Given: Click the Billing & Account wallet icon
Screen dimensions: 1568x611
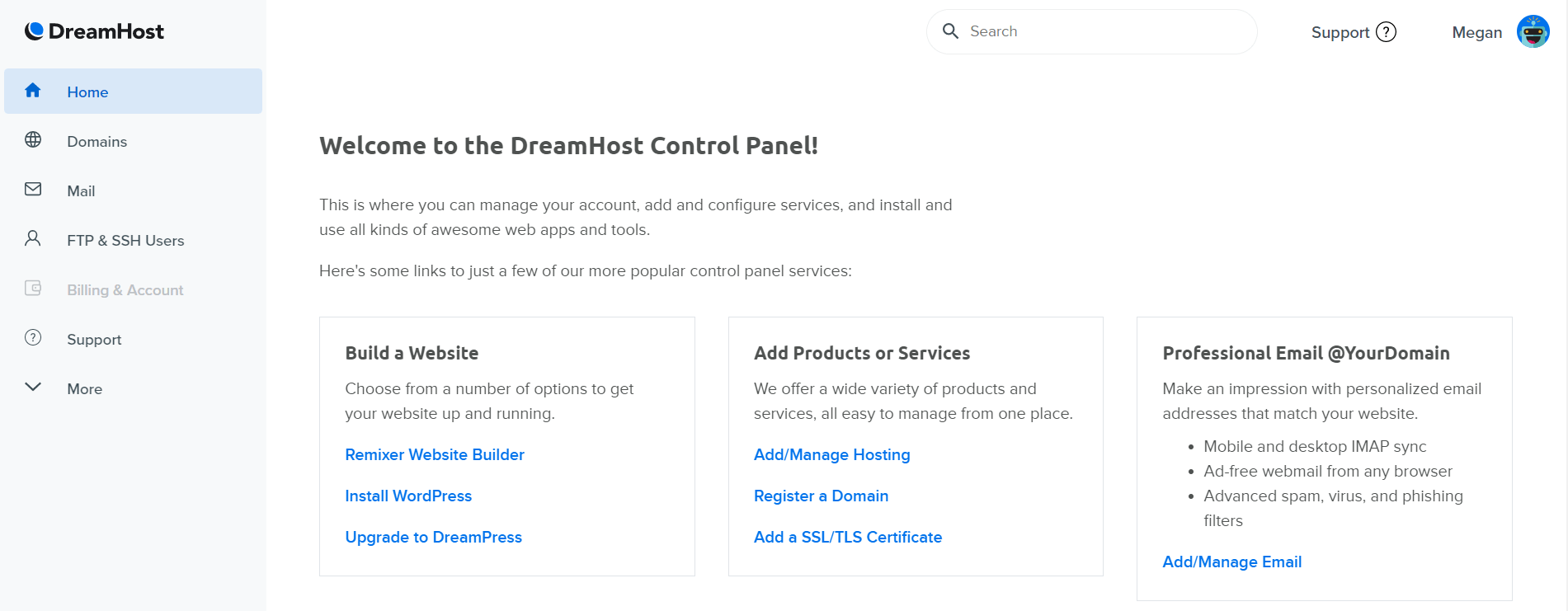Looking at the screenshot, I should (33, 289).
